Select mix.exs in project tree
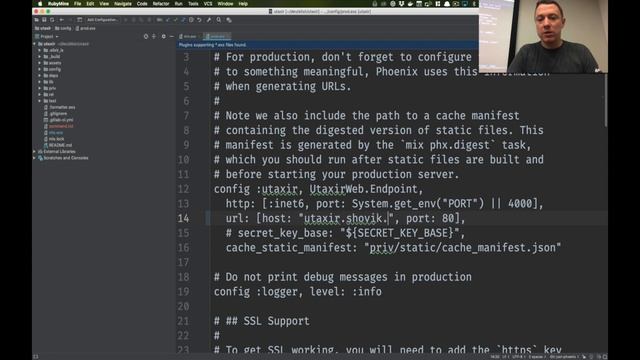Viewport: 640px width, 360px height. coord(53,133)
